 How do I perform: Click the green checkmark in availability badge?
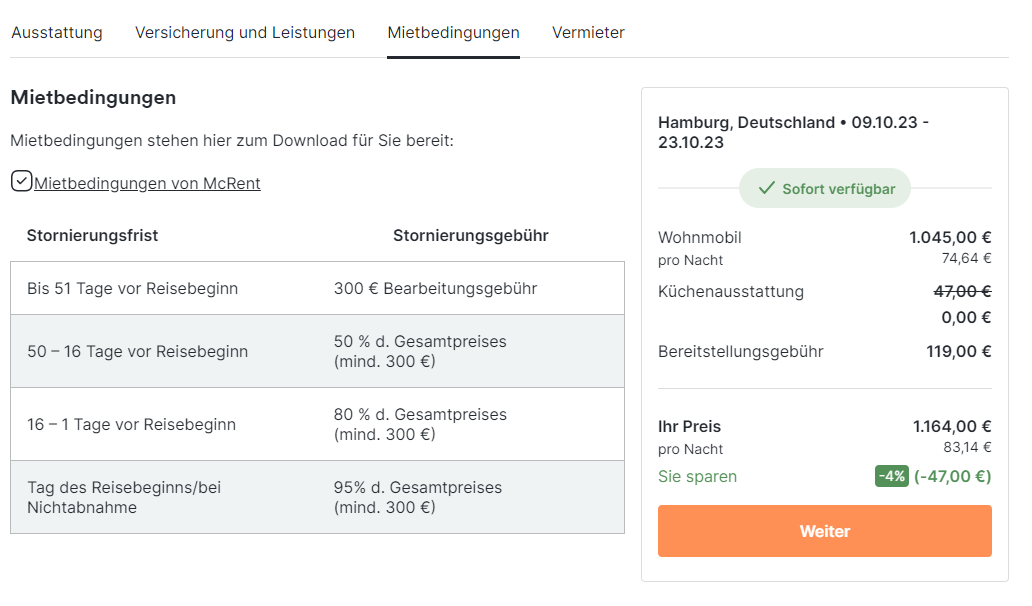tap(766, 188)
